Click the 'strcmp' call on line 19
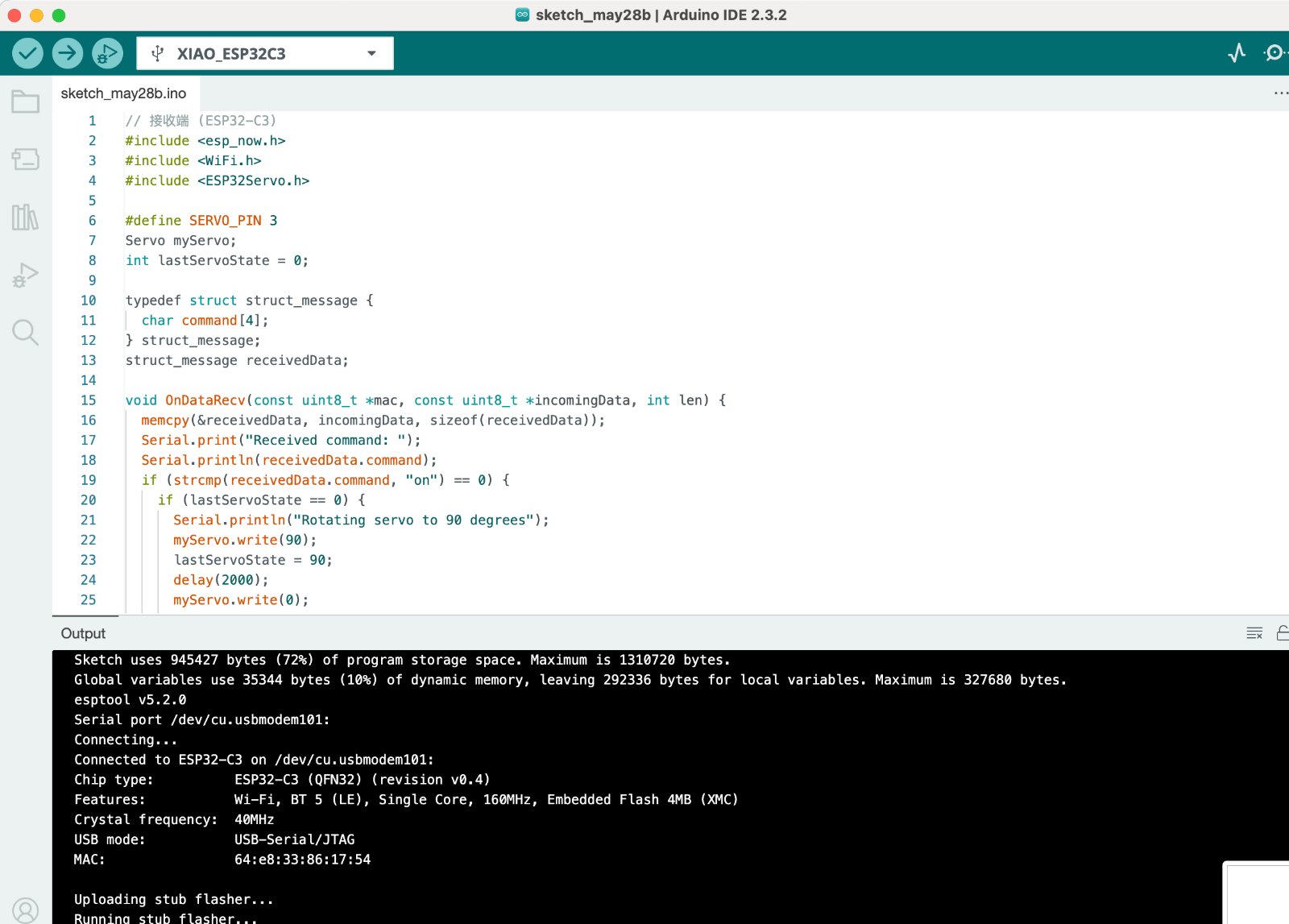This screenshot has height=924, width=1289. tap(197, 481)
